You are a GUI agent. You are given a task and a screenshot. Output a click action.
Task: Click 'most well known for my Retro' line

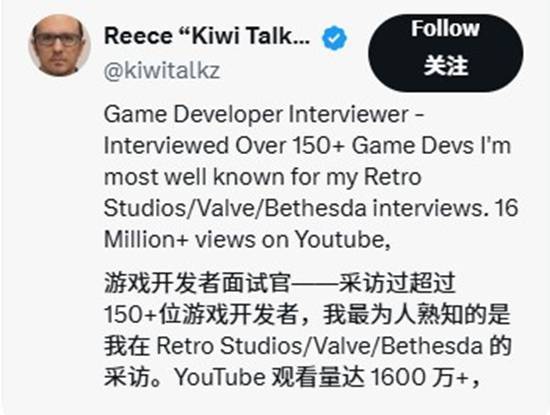(262, 177)
